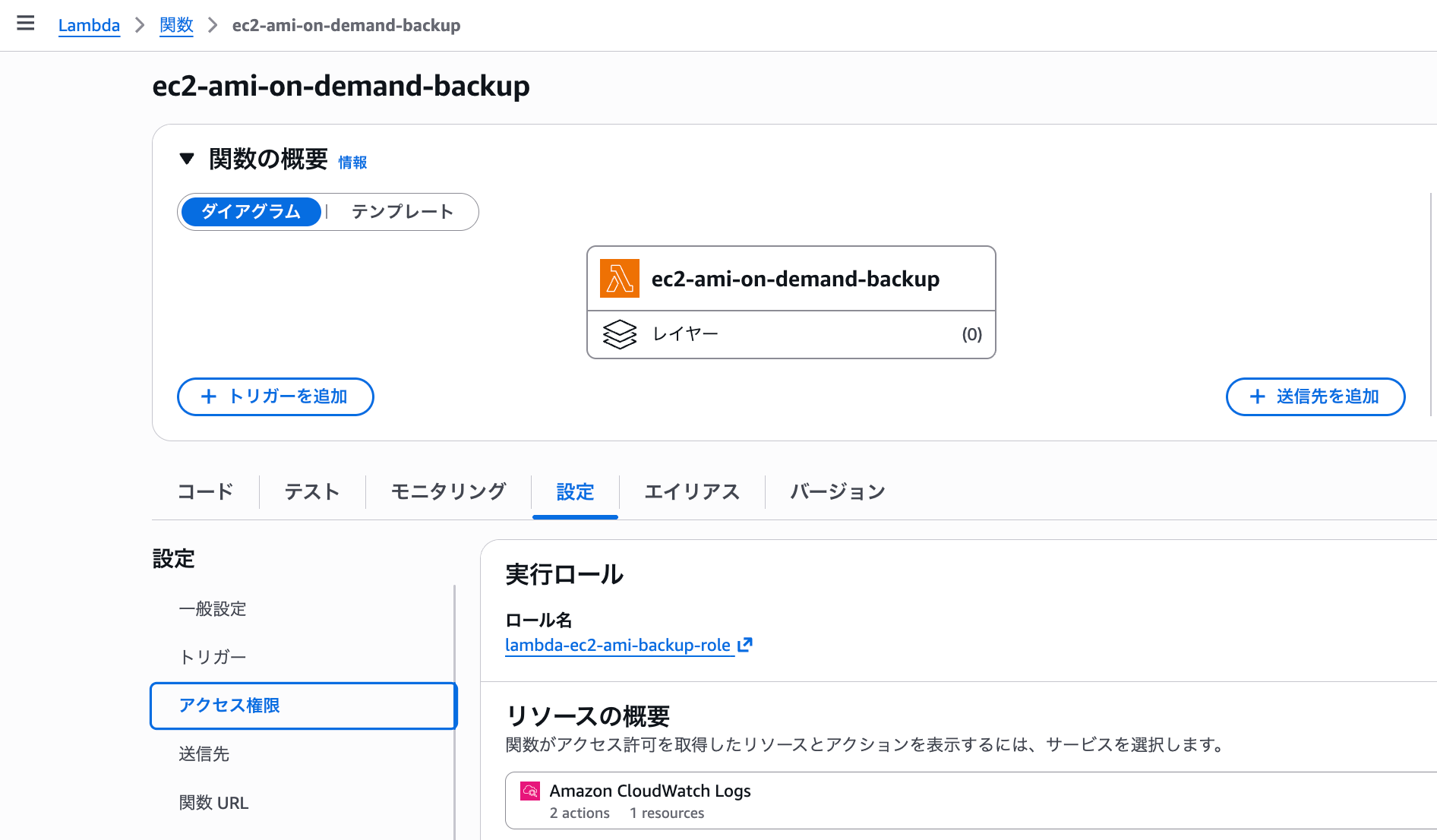Click the リソースの概要 heading

pyautogui.click(x=588, y=716)
